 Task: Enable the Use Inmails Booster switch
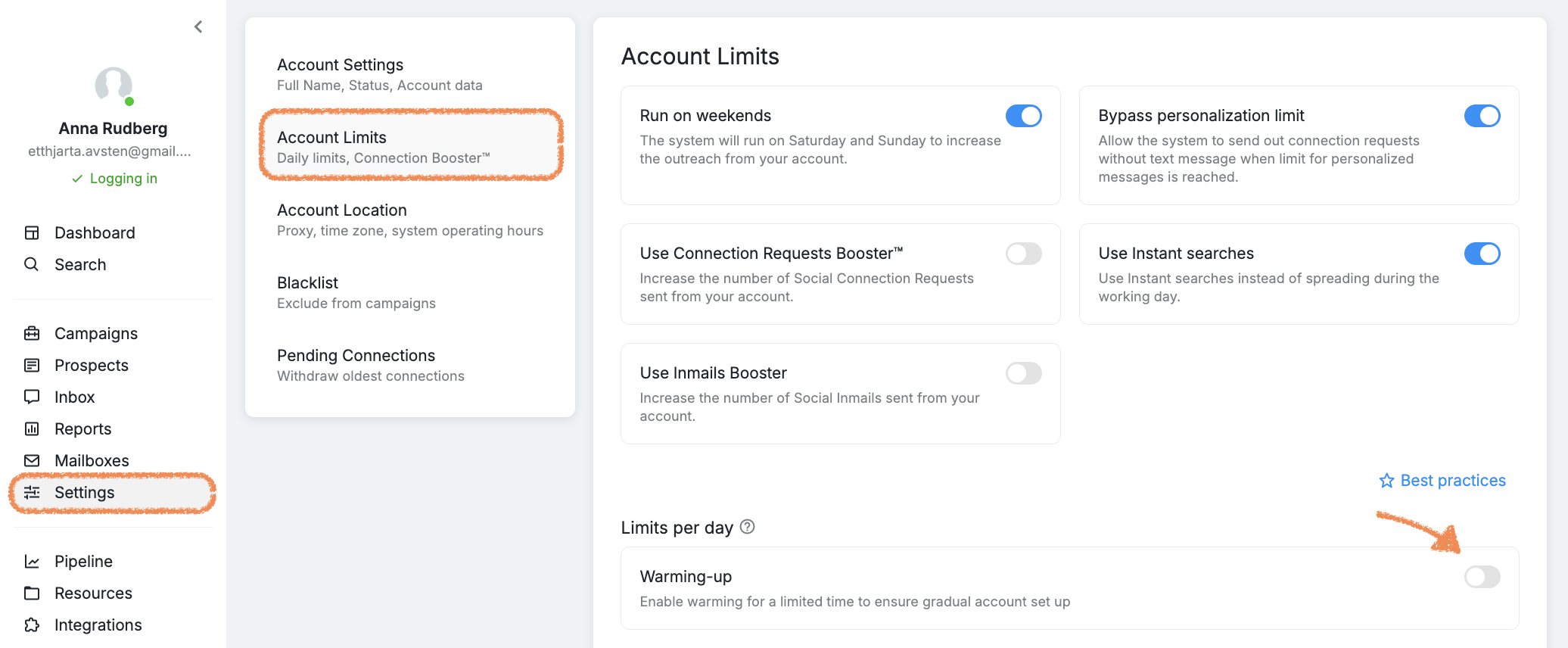coord(1023,373)
